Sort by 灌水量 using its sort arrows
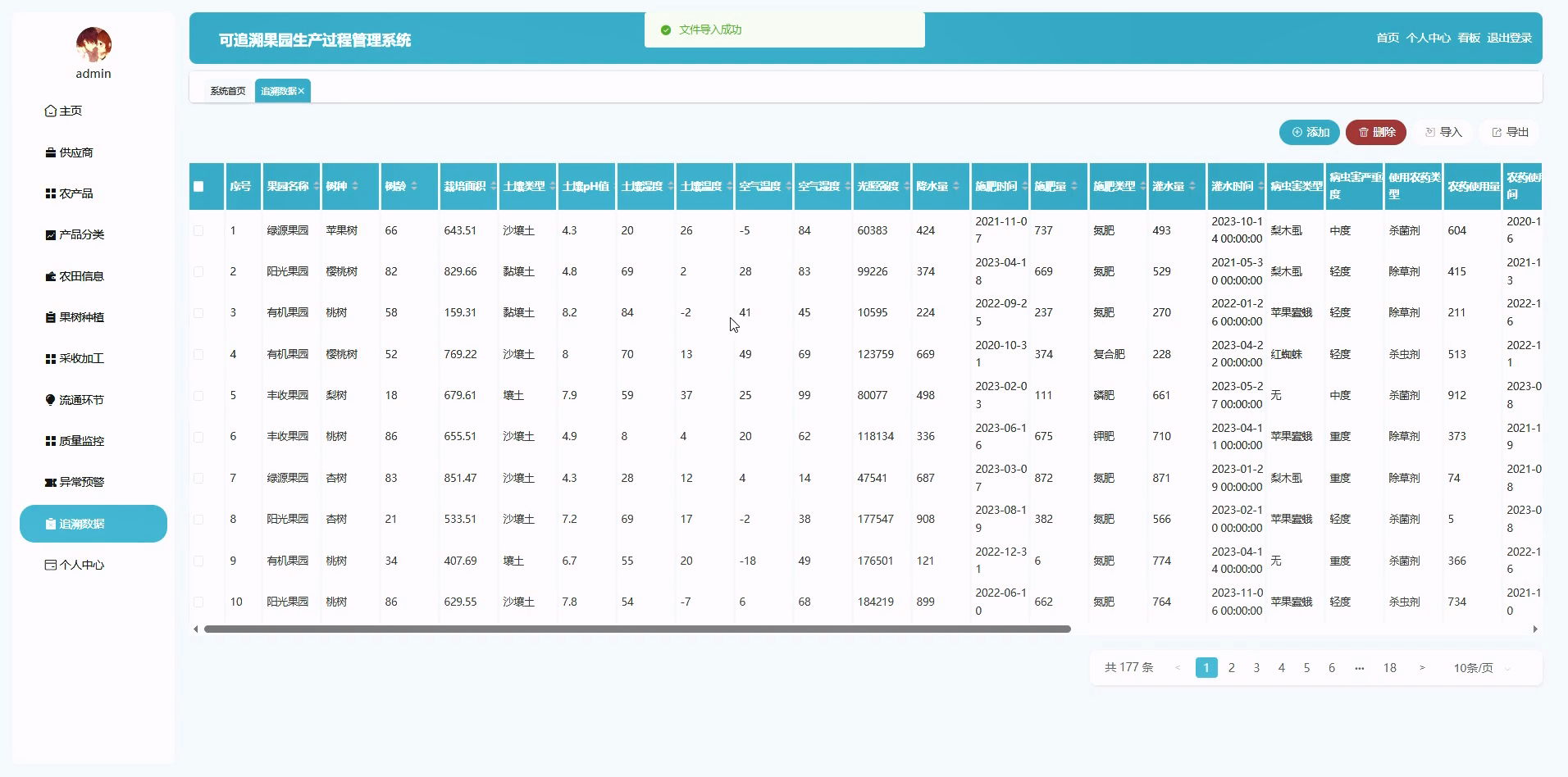 click(x=1192, y=186)
